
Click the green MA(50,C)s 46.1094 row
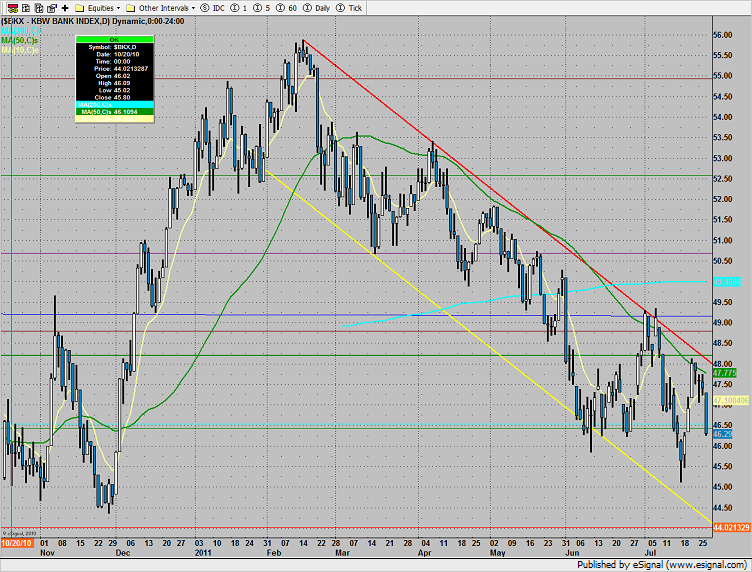115,112
